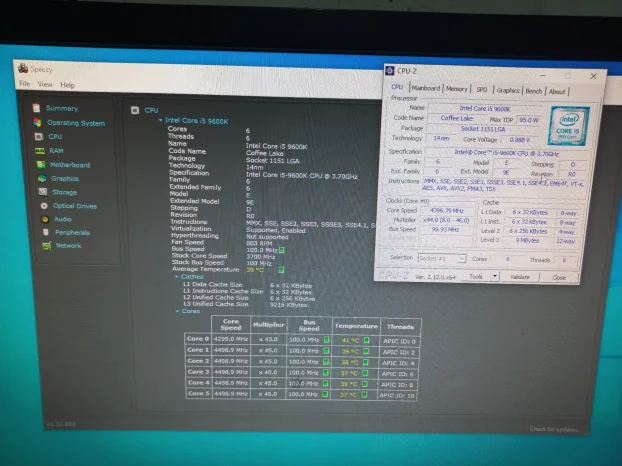Click Virtualization Supported, Enabled value

[276, 230]
